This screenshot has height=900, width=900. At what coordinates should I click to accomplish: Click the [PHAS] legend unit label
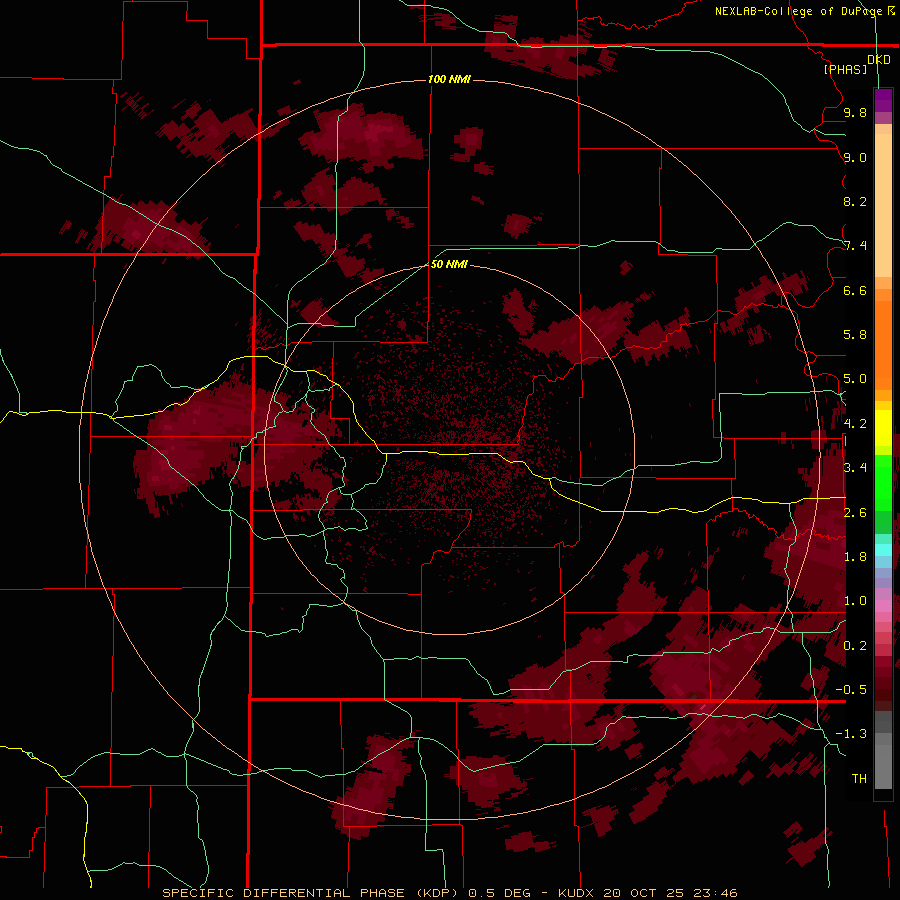[x=845, y=69]
